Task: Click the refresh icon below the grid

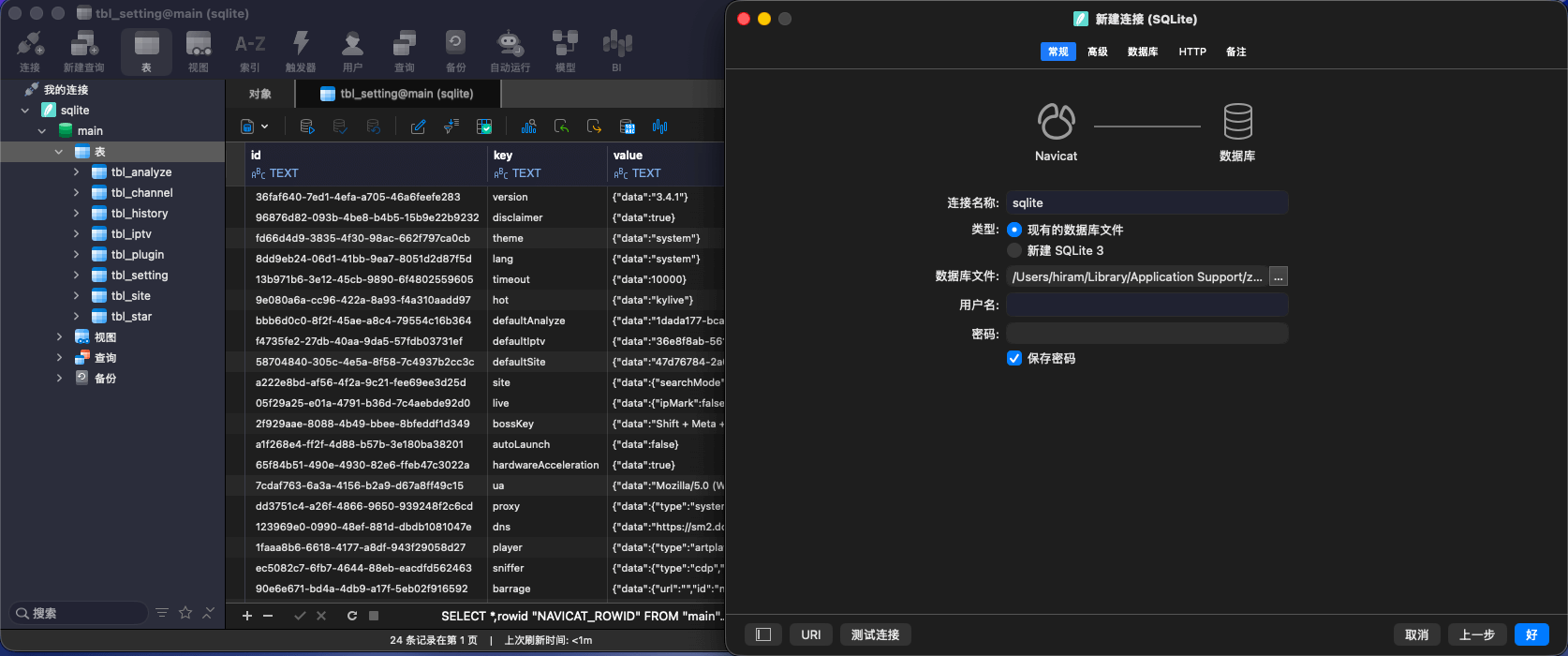Action: point(352,616)
